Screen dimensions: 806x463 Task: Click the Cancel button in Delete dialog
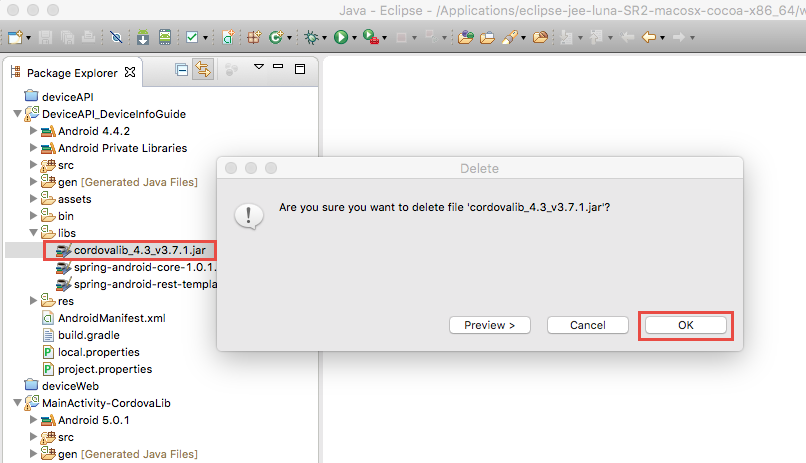(x=587, y=325)
